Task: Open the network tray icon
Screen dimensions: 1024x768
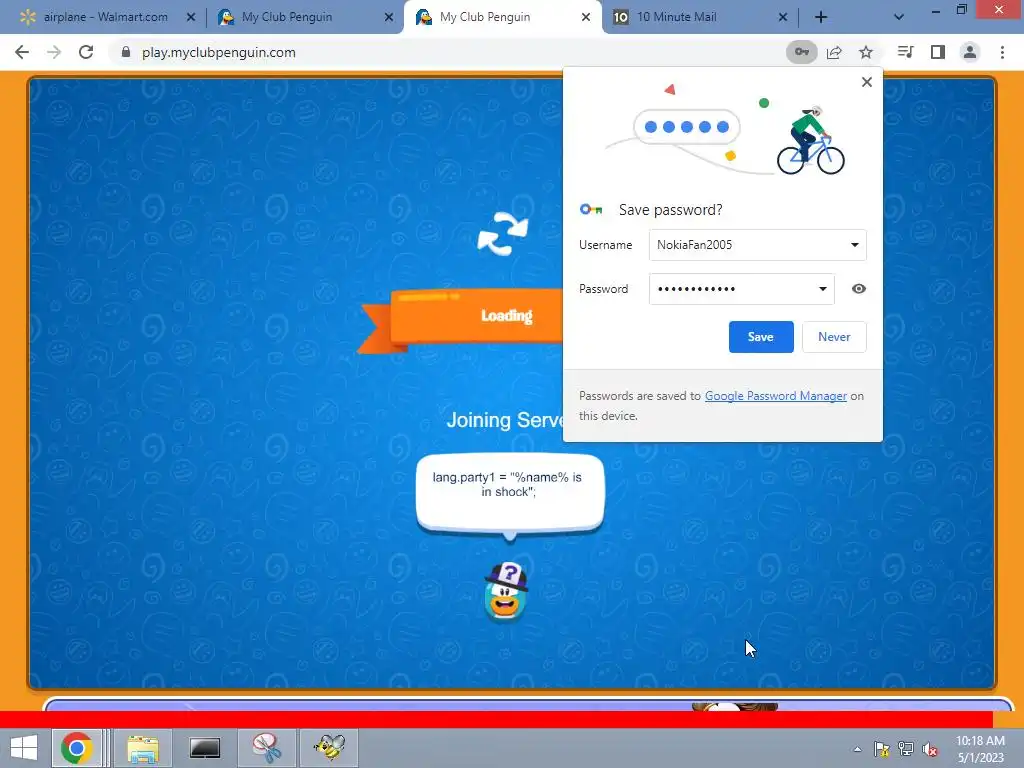Action: tap(906, 749)
